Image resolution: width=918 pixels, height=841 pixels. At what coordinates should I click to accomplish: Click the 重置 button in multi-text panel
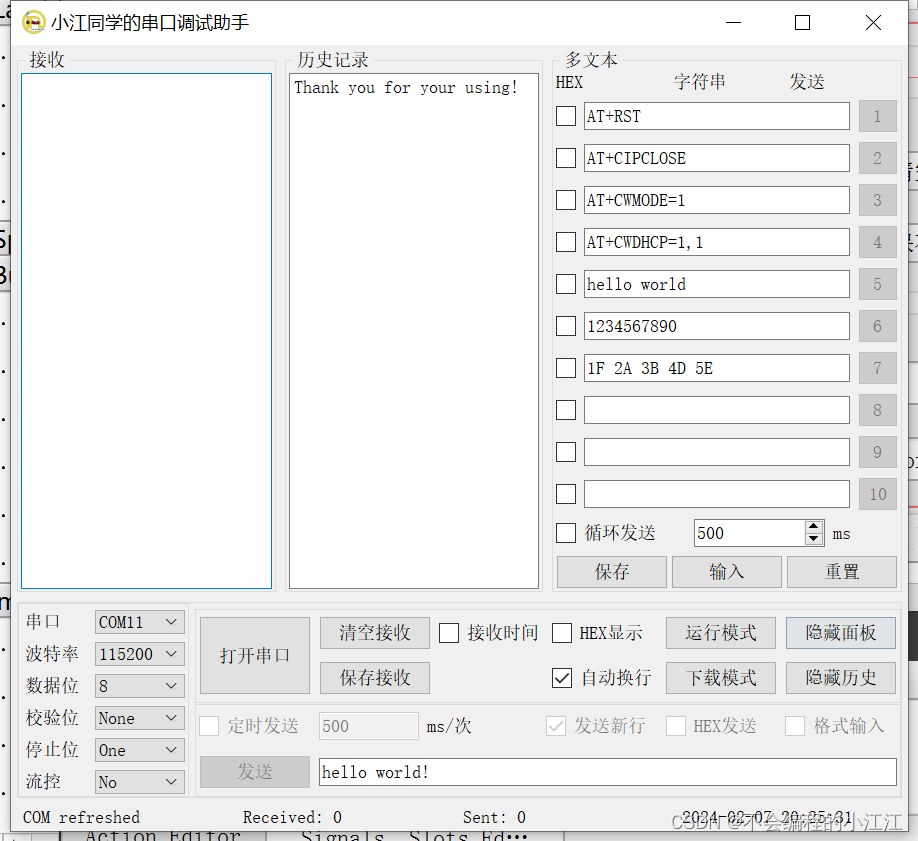coord(842,572)
